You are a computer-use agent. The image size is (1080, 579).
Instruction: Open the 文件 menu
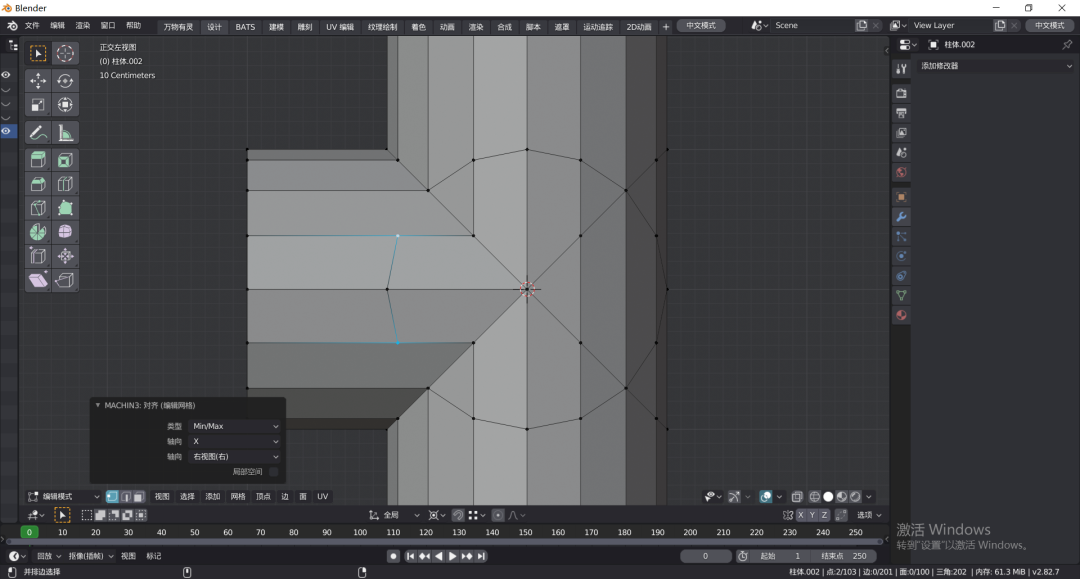tap(32, 26)
